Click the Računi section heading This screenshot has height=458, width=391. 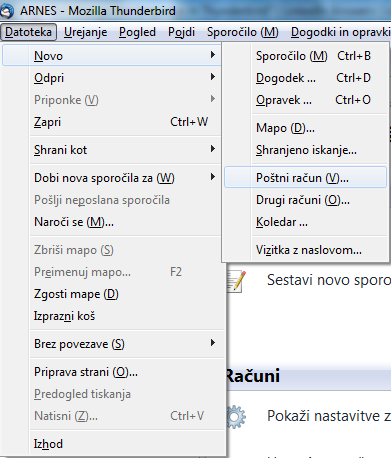click(253, 376)
